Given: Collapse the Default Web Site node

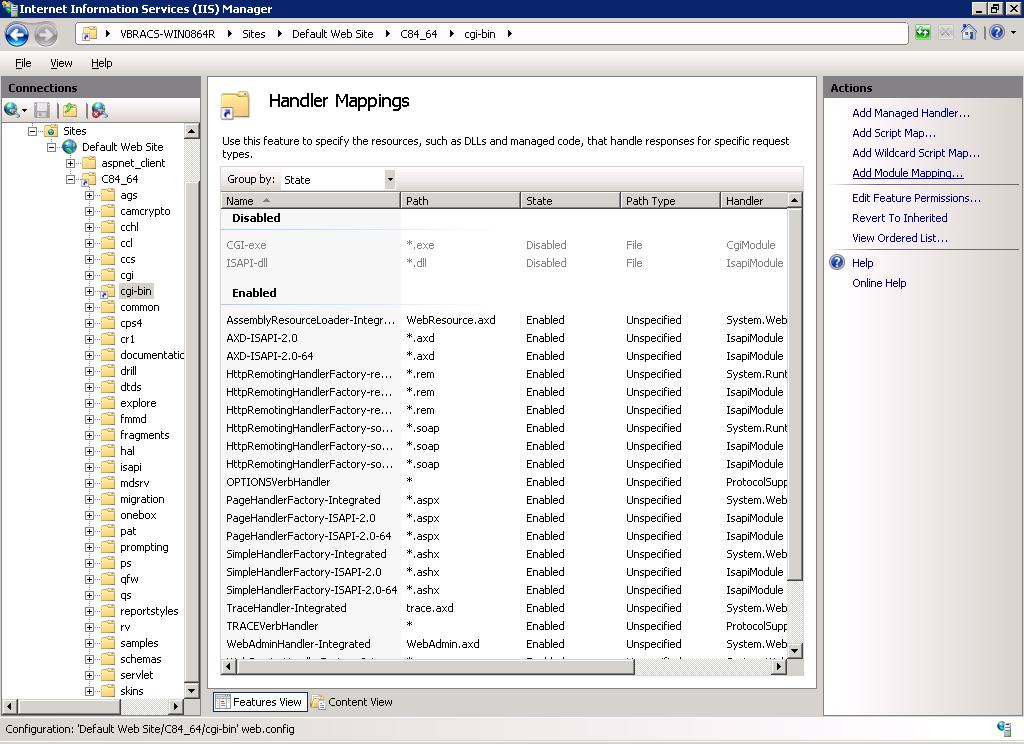Looking at the screenshot, I should (52, 147).
